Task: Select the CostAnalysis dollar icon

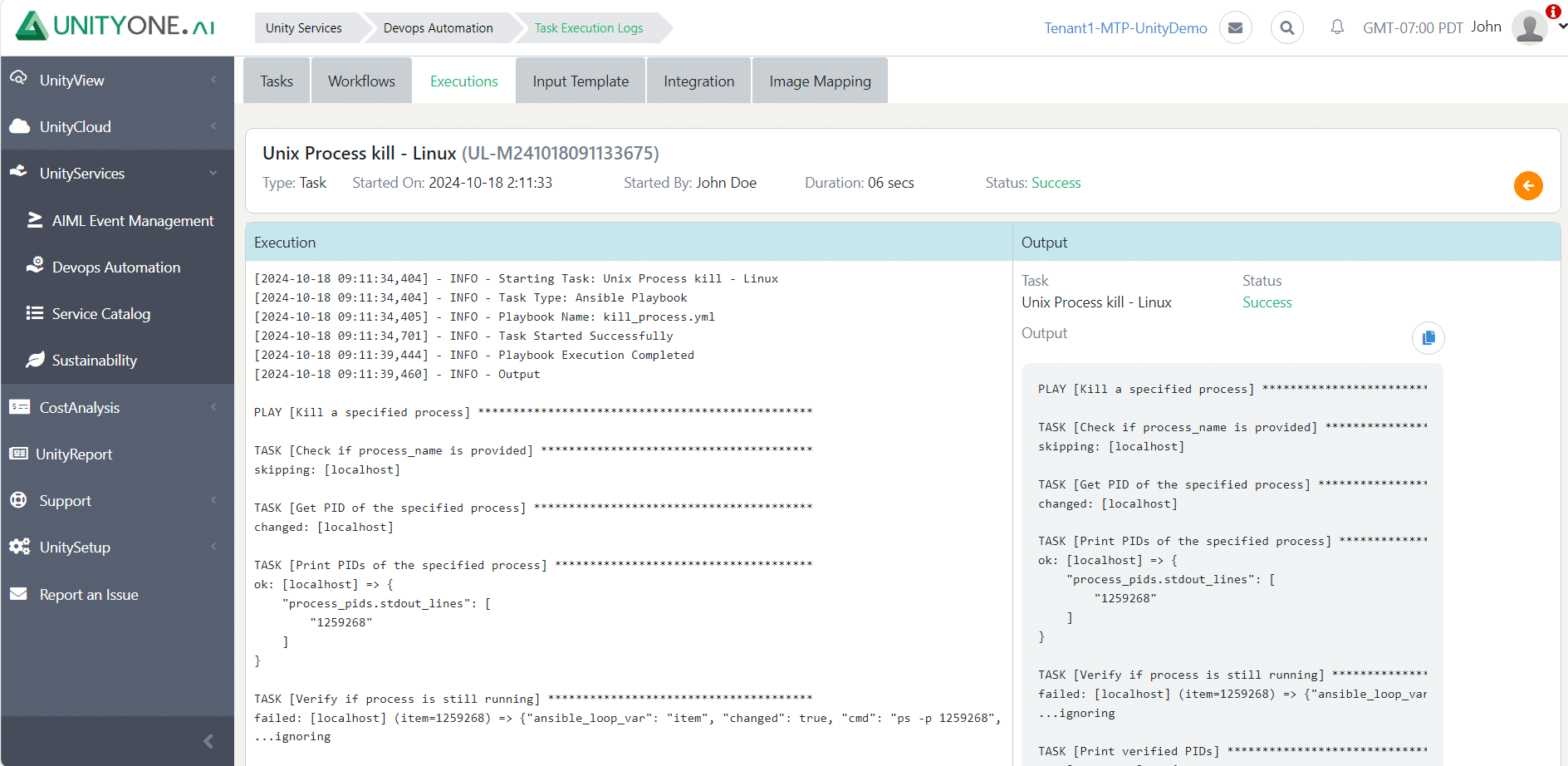Action: pyautogui.click(x=19, y=407)
